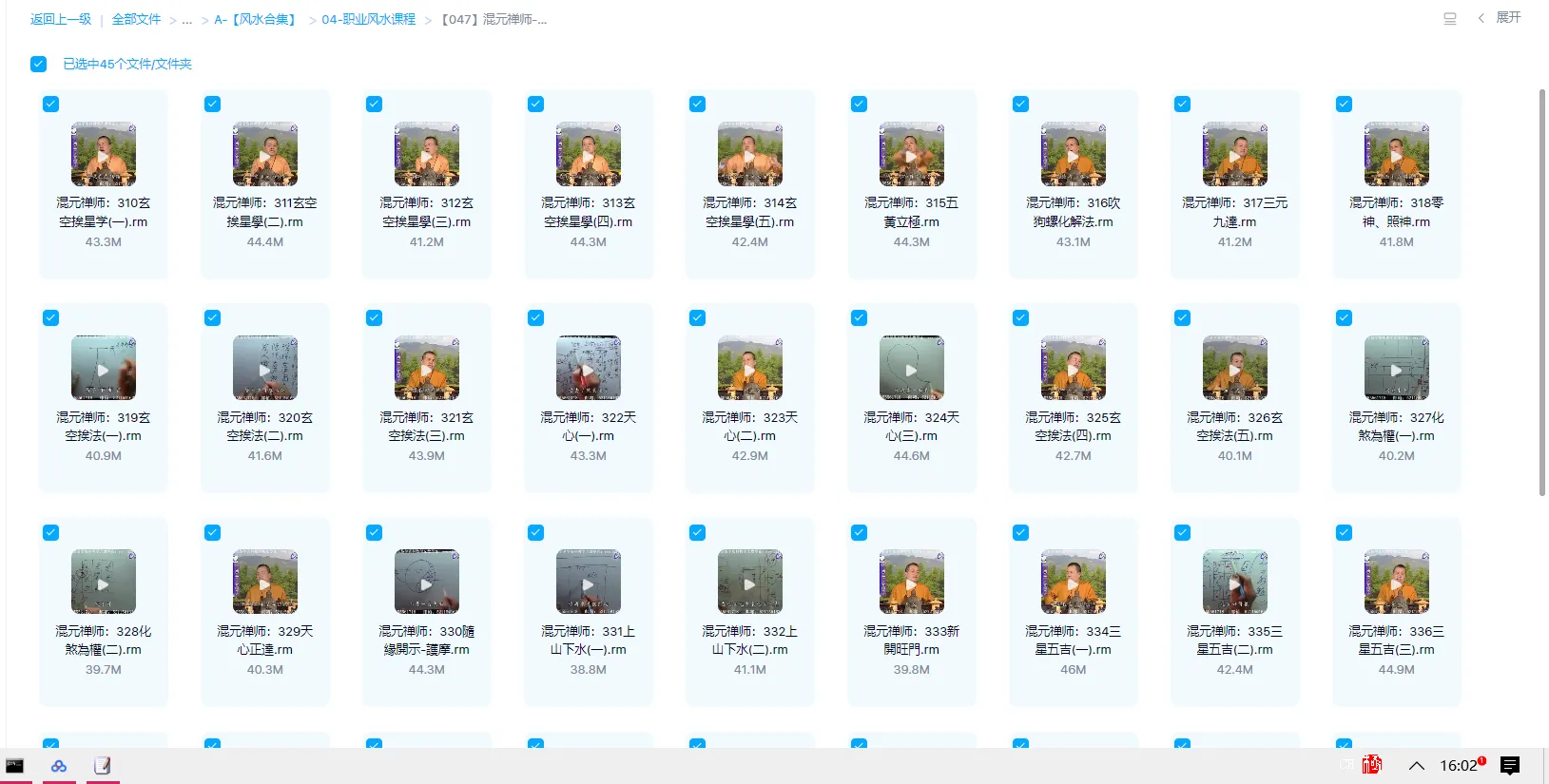
Task: Open the 325玄空挨法(四).rm video icon
Action: pos(1074,368)
